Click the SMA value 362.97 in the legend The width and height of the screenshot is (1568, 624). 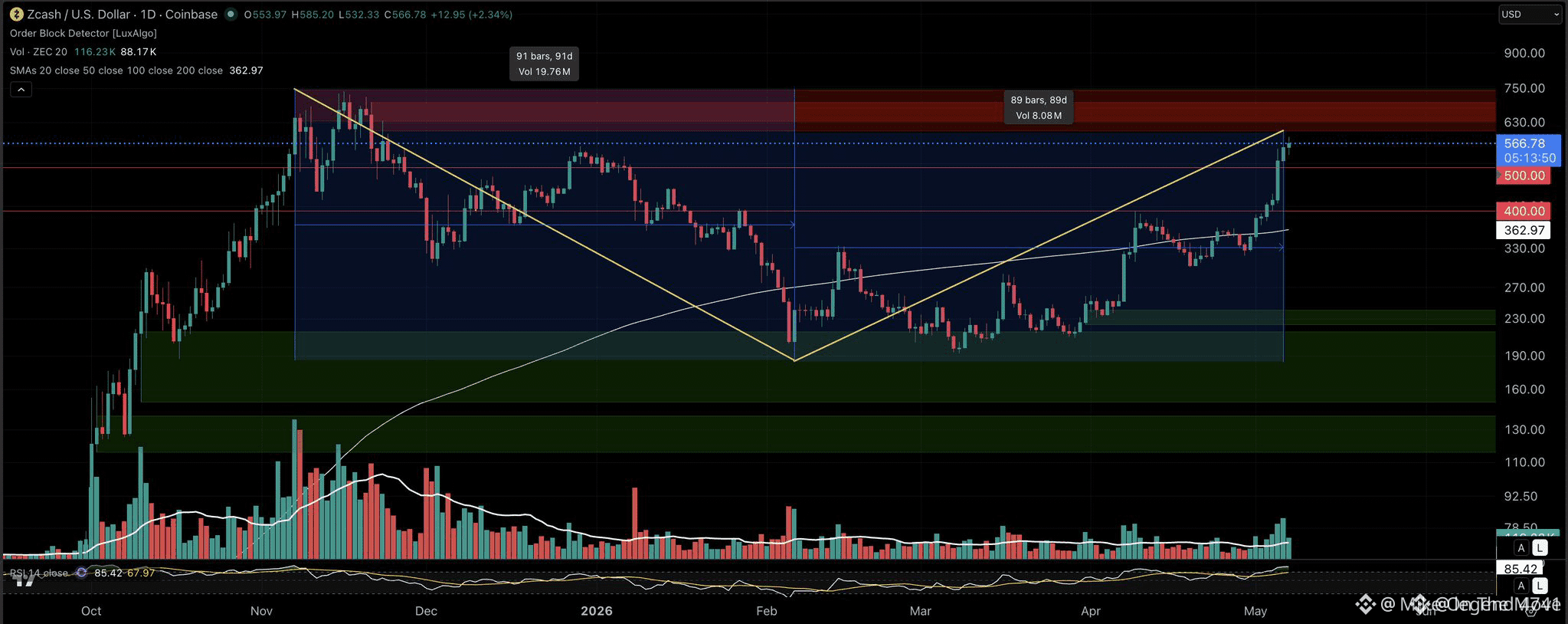[246, 71]
